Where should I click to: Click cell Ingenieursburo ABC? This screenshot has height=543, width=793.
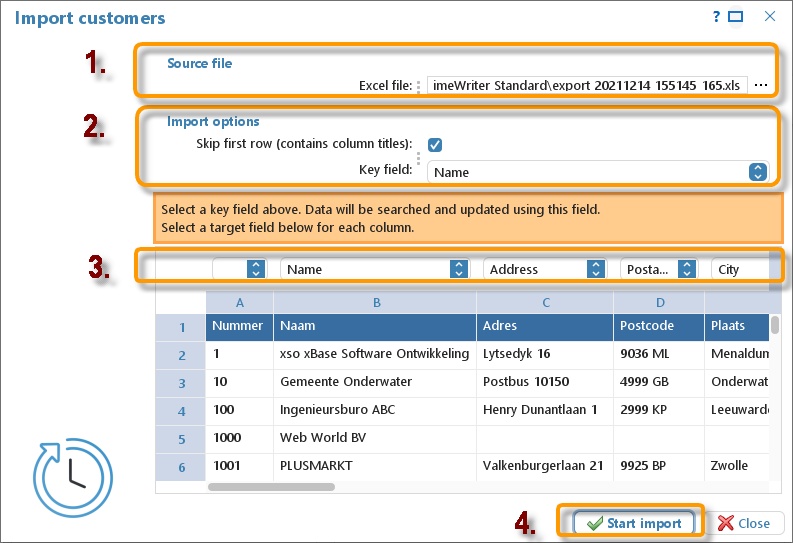[x=375, y=410]
